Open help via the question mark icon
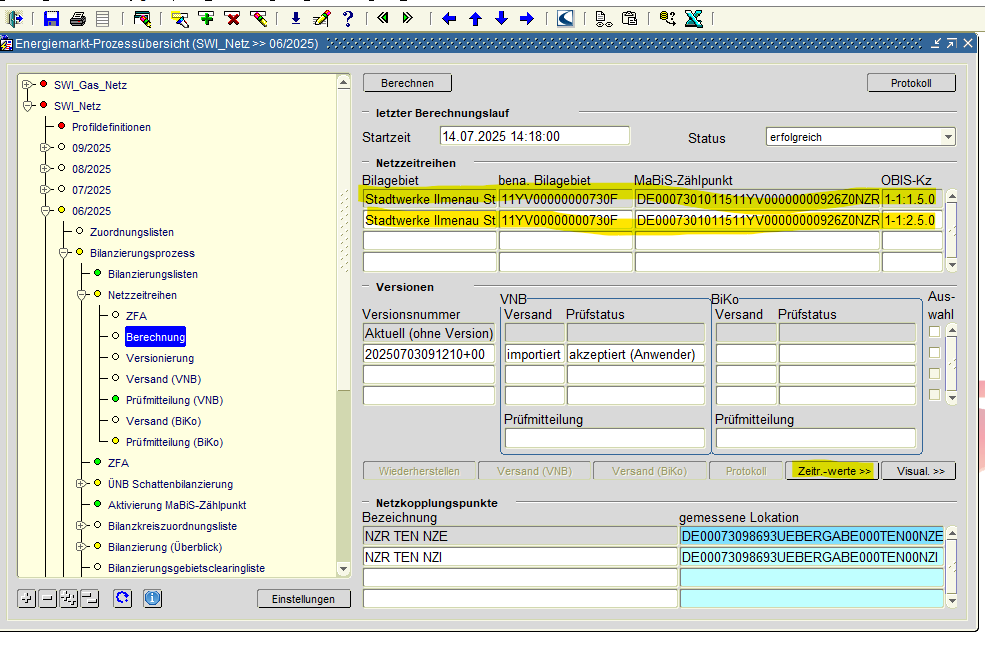 [347, 18]
